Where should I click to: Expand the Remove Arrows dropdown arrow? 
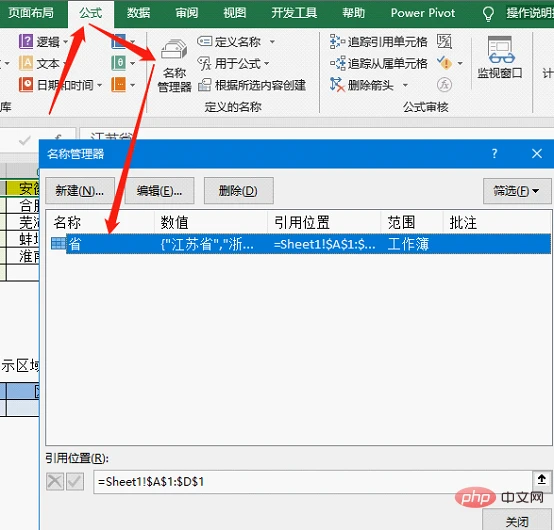(x=405, y=85)
